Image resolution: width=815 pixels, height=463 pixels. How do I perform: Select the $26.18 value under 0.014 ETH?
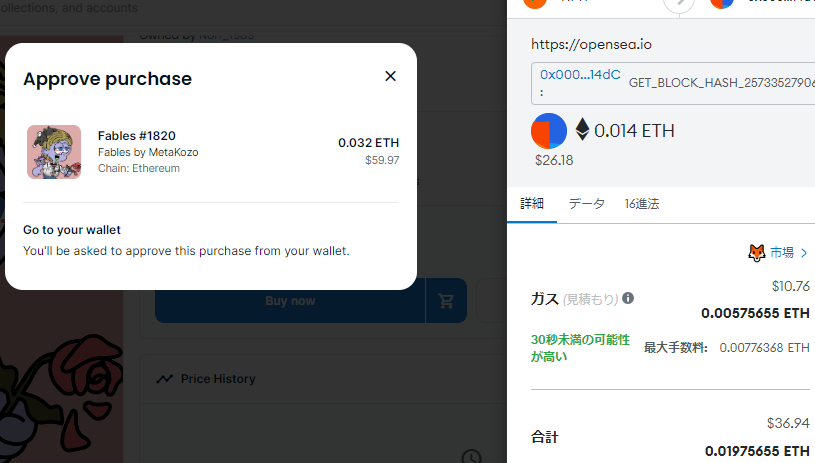click(554, 161)
